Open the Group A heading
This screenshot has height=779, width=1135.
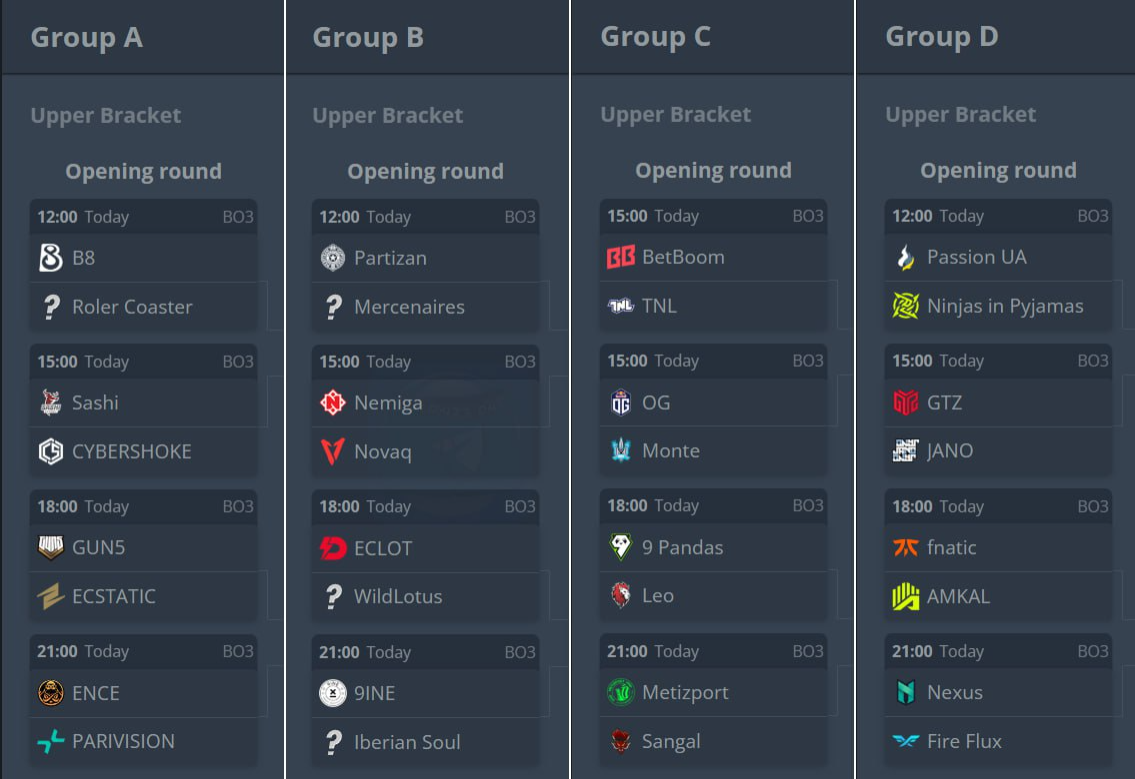(x=87, y=37)
